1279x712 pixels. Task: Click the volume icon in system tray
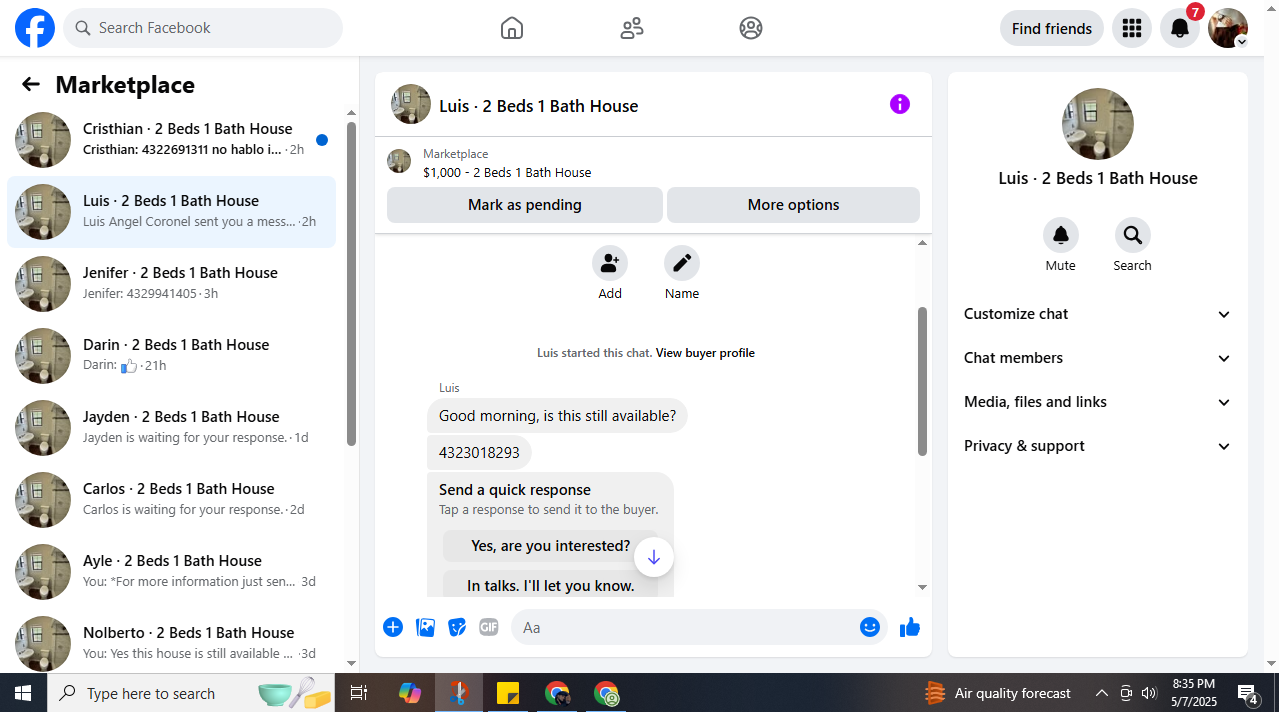(1149, 693)
